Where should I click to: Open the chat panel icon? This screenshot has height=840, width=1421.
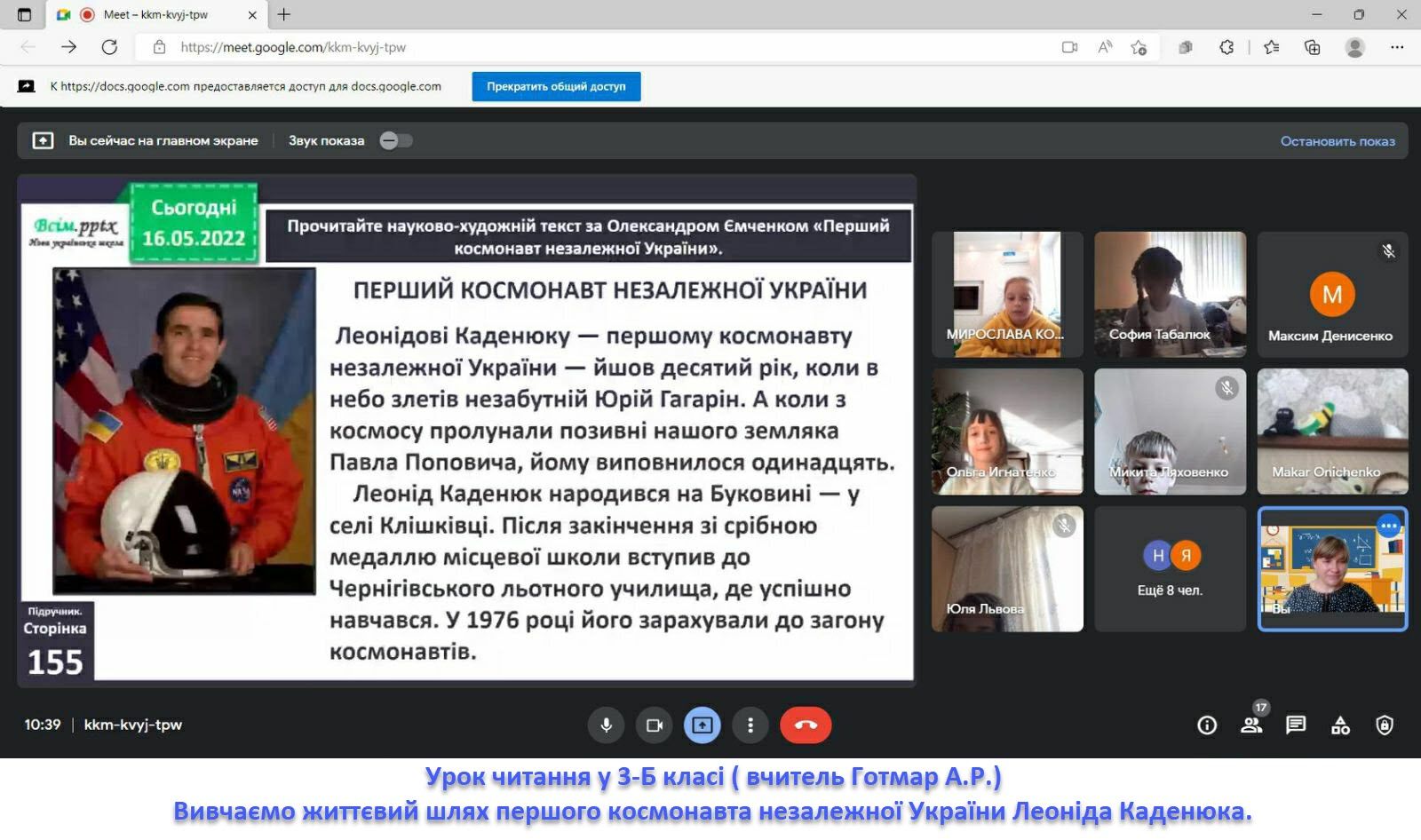(1296, 725)
